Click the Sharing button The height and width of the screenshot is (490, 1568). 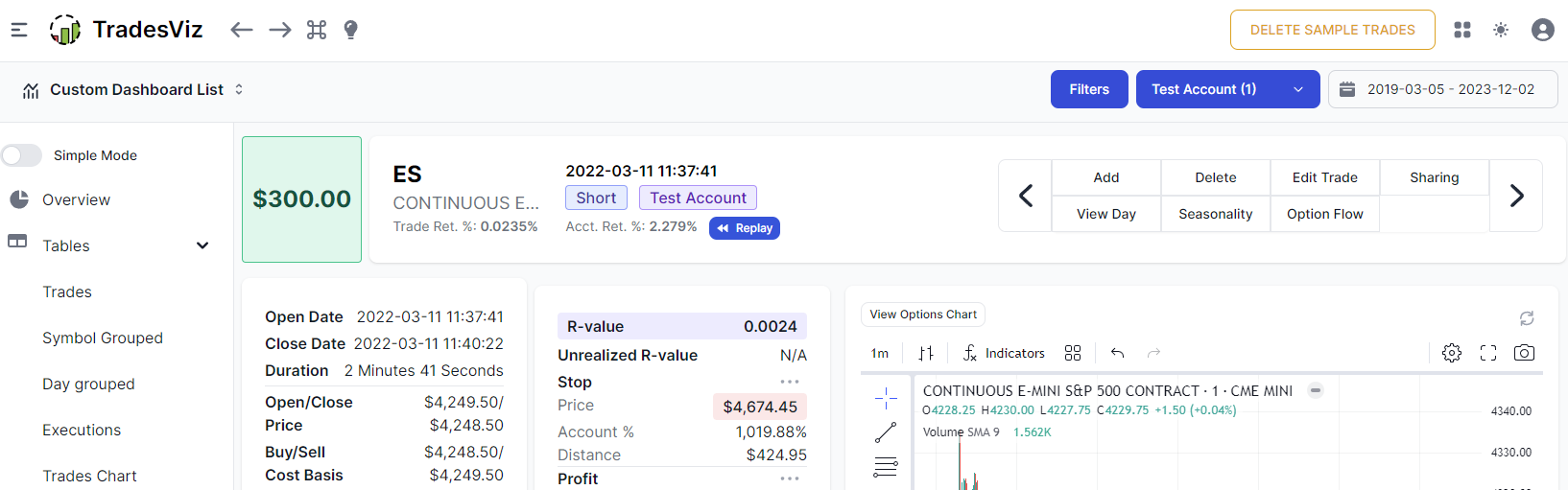(1435, 177)
